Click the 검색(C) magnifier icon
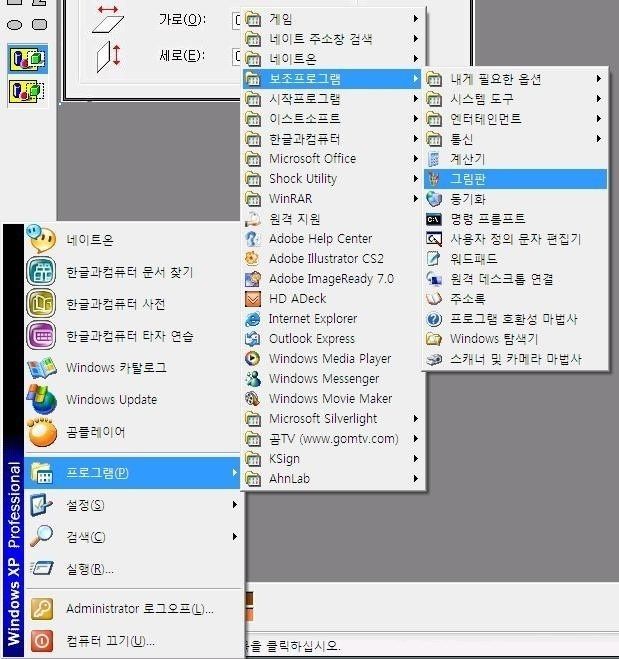This screenshot has width=619, height=659. (x=41, y=536)
